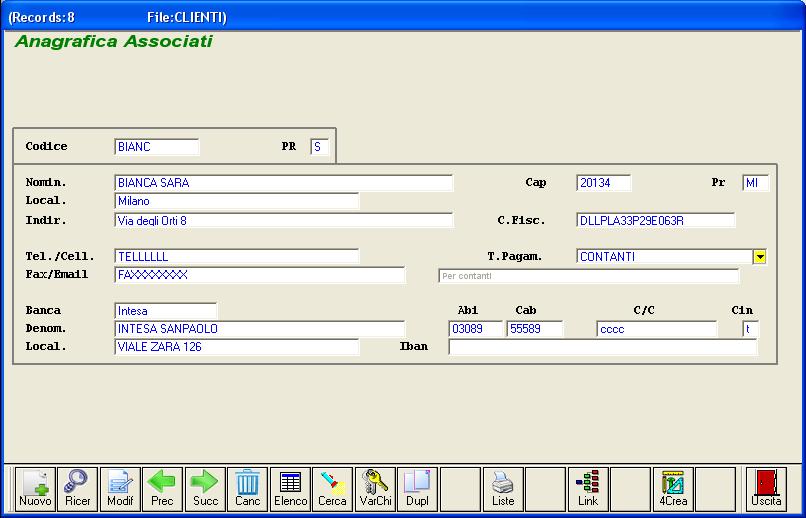Duplicate record with Dupl icon

coord(417,489)
